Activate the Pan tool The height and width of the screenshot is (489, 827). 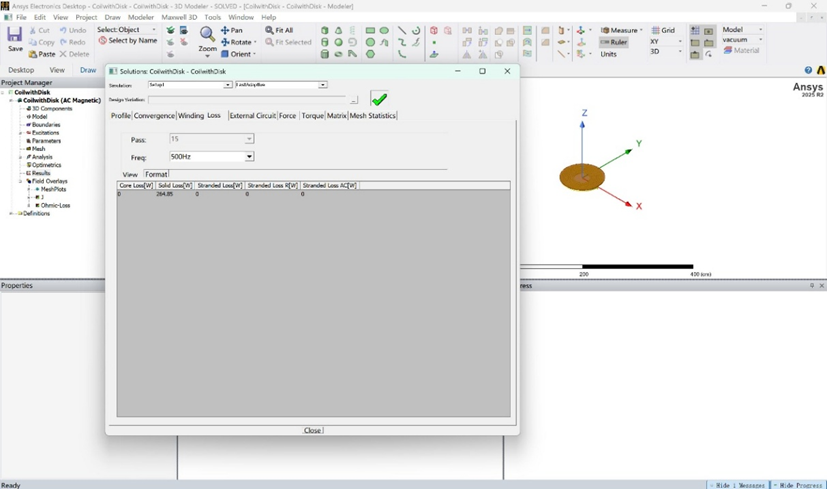coord(232,30)
